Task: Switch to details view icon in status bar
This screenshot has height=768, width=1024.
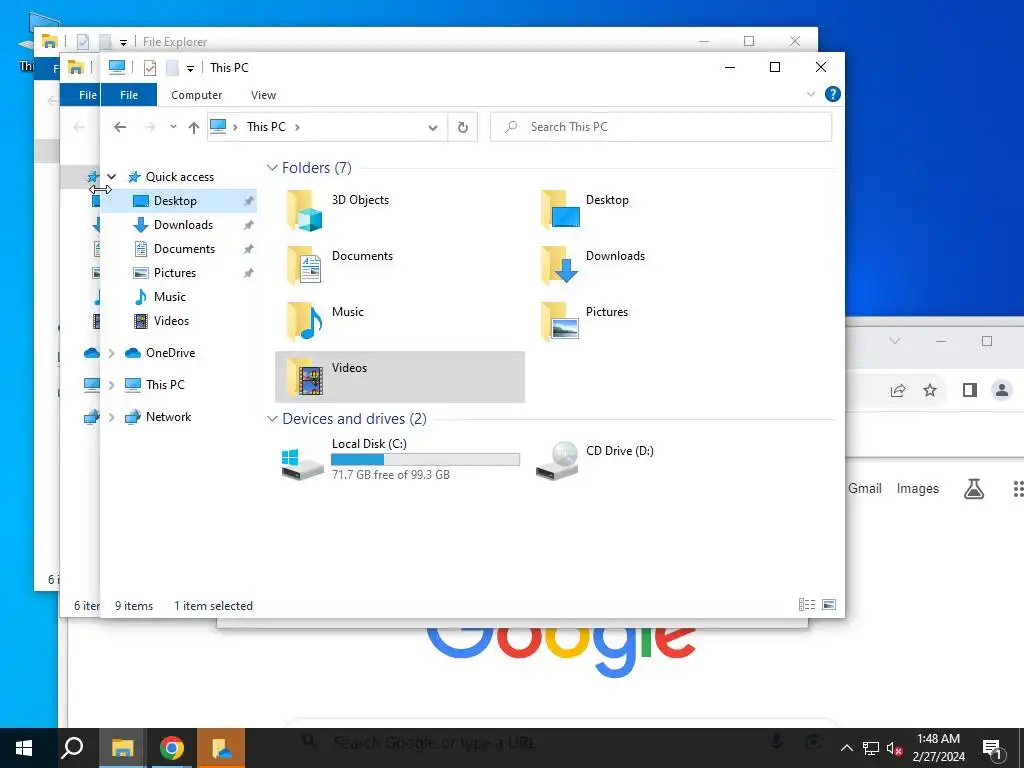Action: 807,605
